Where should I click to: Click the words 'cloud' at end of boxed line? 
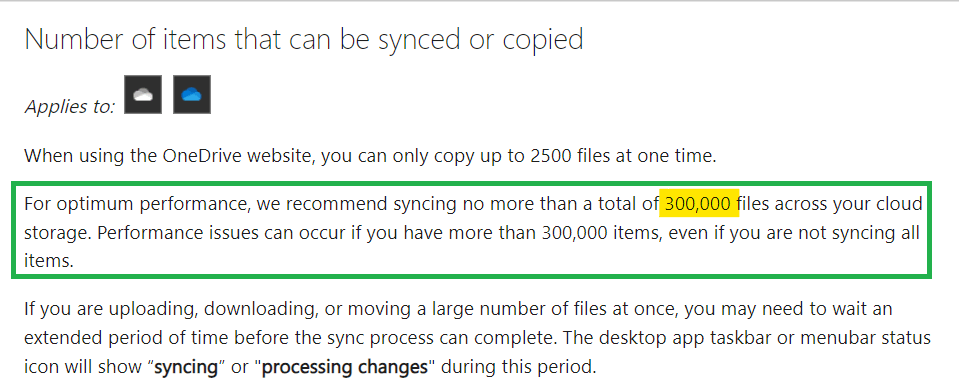(900, 204)
